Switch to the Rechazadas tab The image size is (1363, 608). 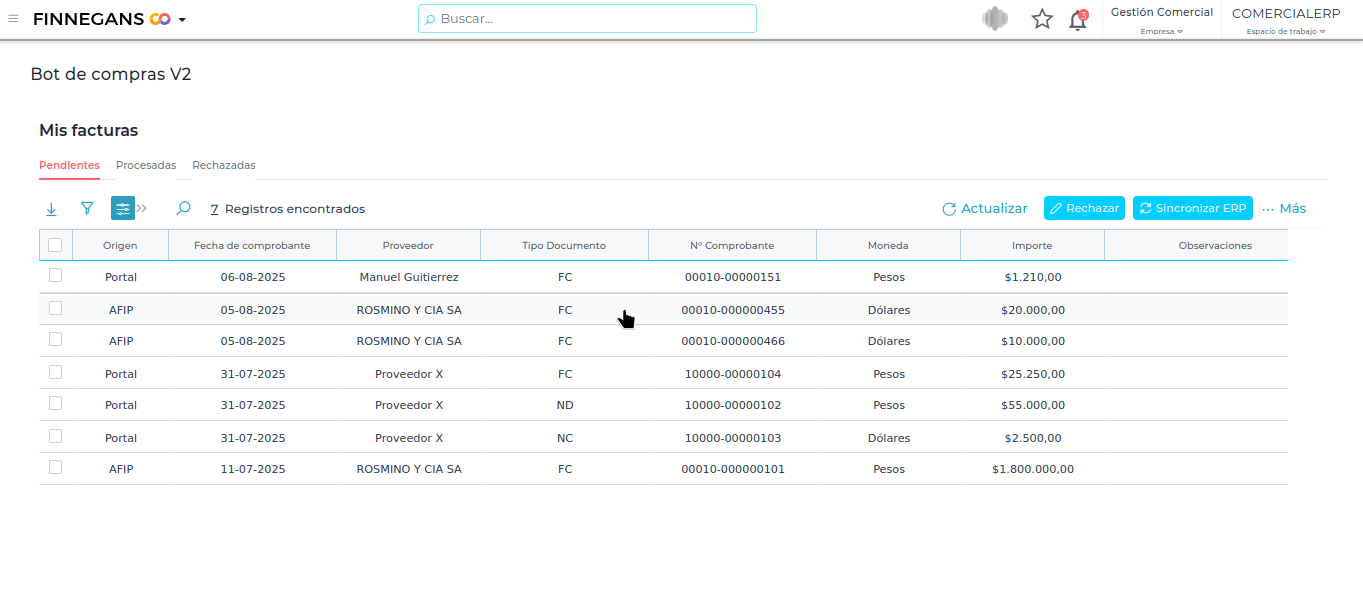tap(224, 165)
